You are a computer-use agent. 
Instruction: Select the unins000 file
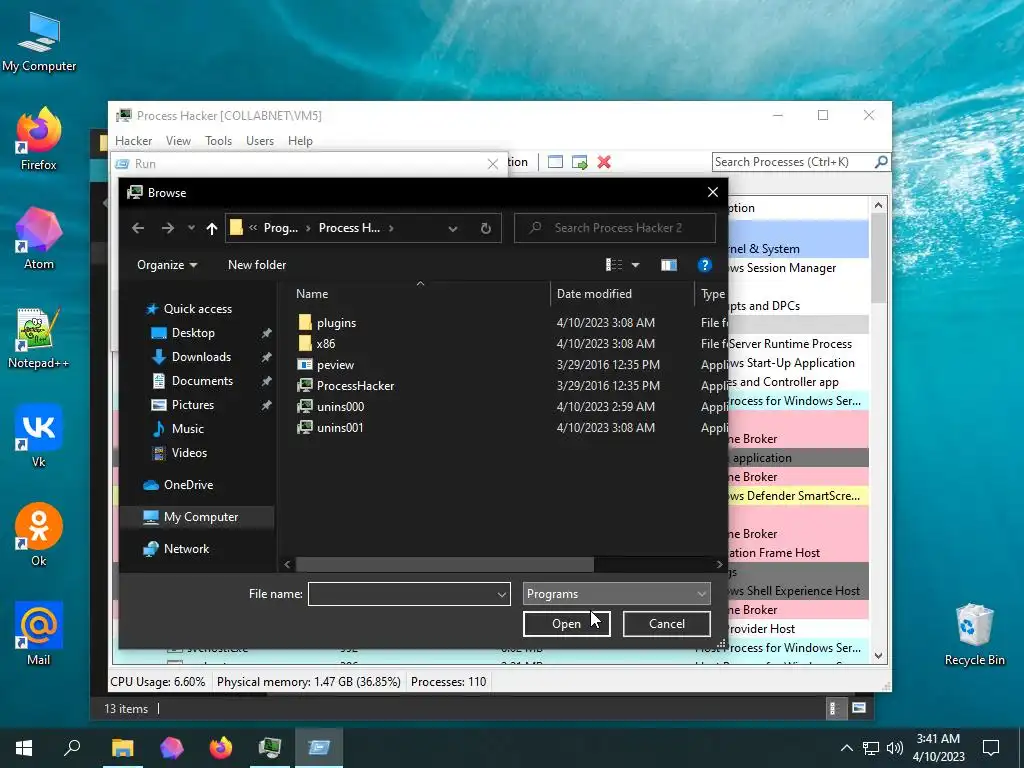tap(340, 406)
